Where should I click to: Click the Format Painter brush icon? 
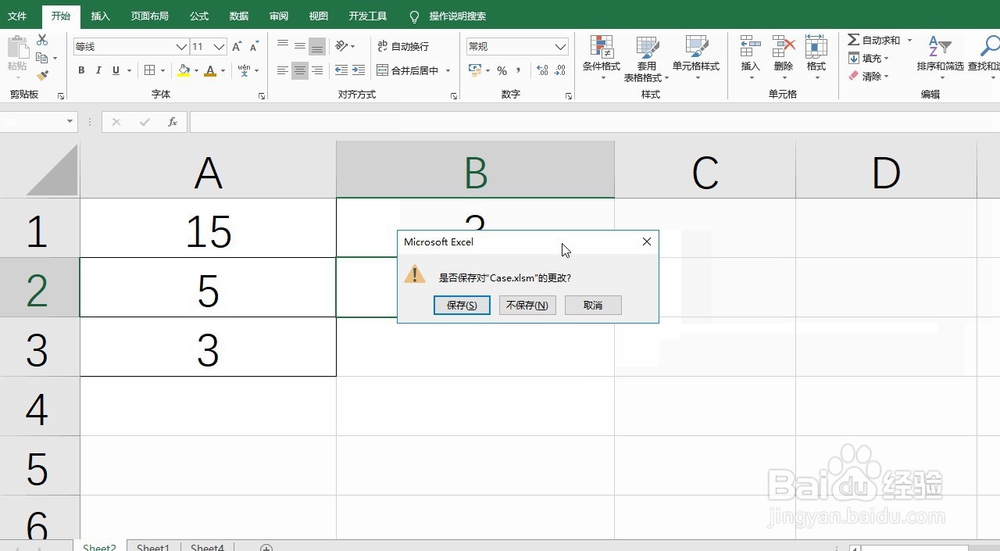pos(42,75)
